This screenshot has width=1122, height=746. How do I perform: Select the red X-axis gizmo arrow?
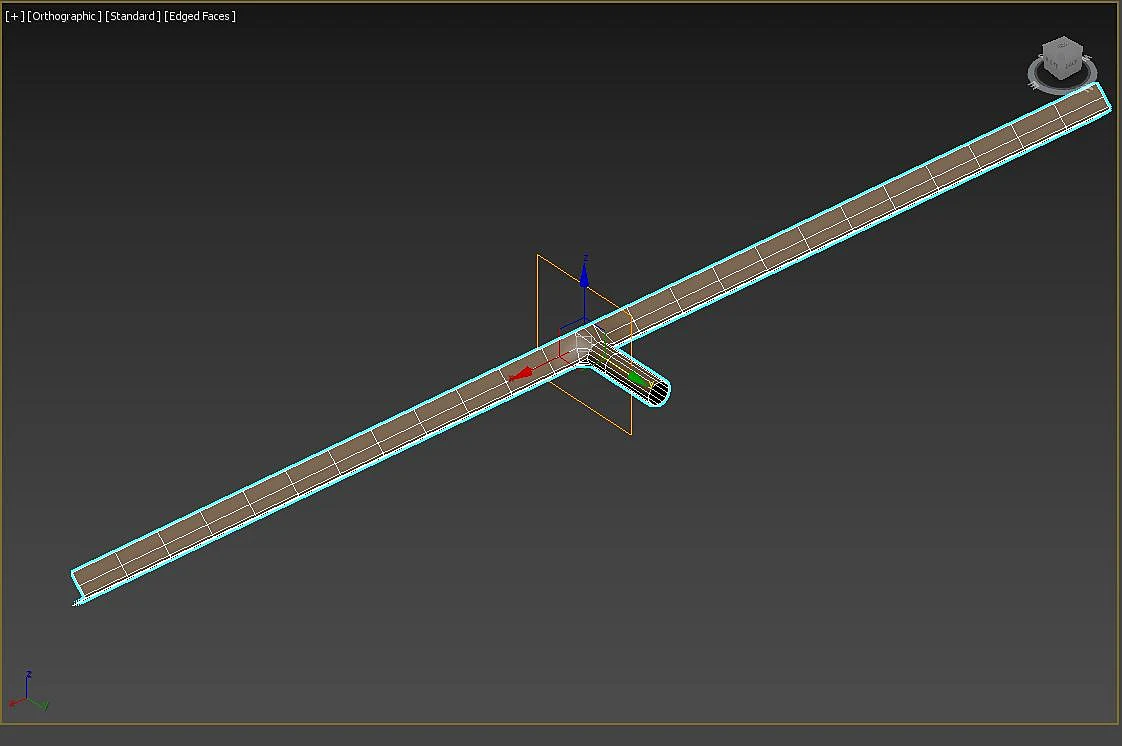pos(522,373)
